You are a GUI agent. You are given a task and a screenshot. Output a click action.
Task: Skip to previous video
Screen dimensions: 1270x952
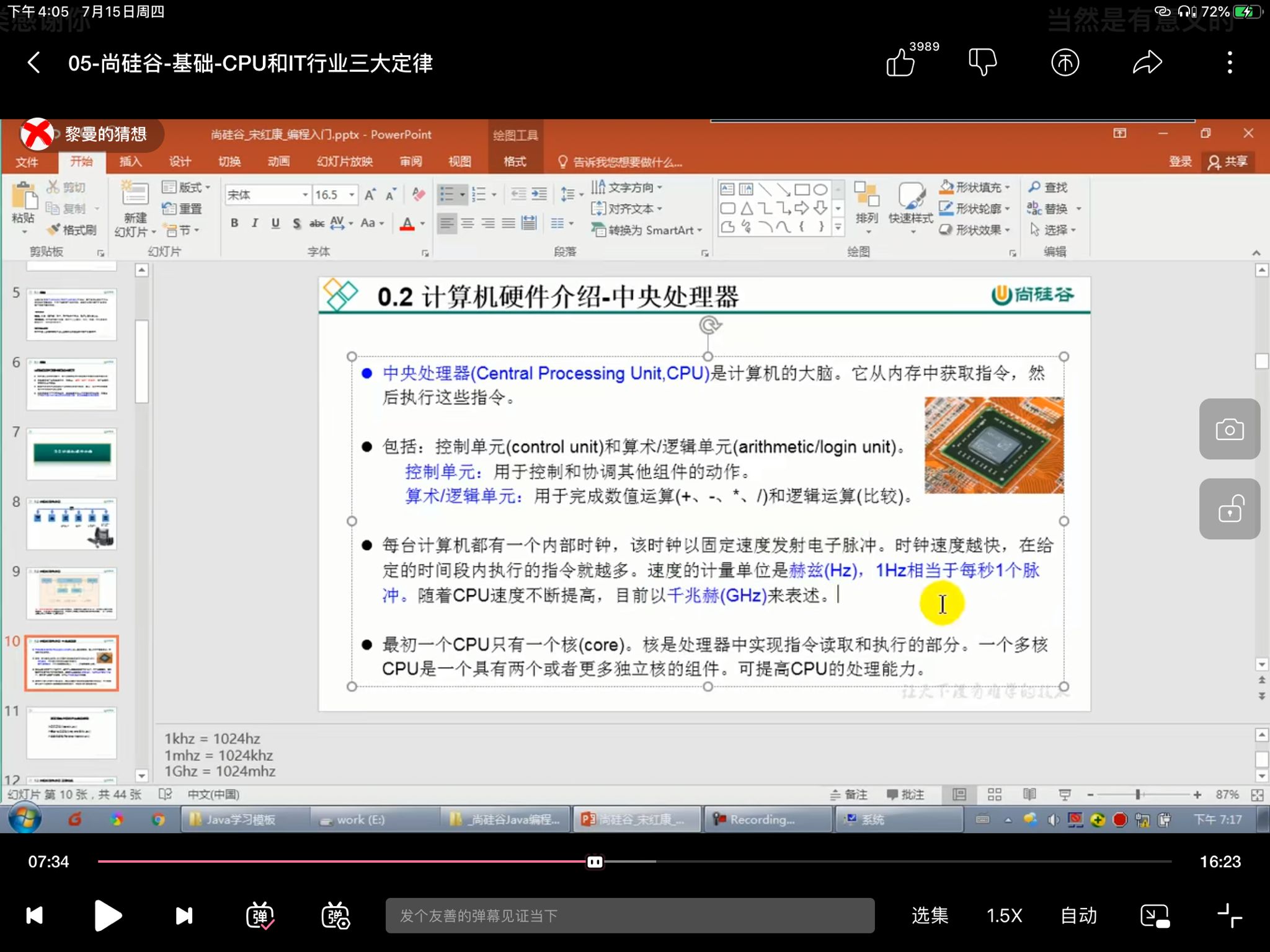coord(34,915)
